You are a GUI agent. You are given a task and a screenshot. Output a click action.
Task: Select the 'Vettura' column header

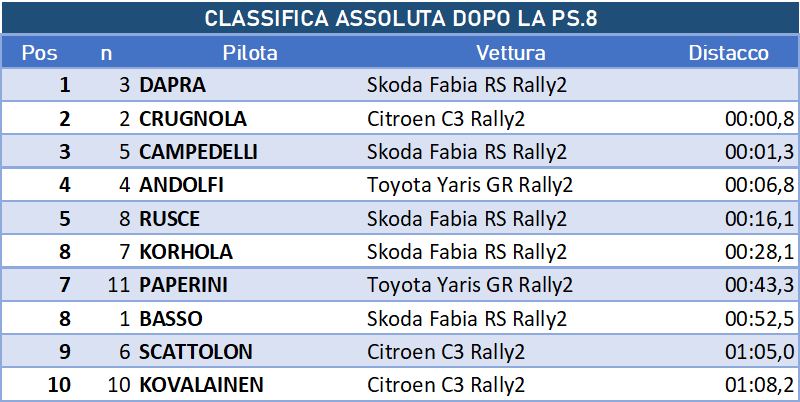pyautogui.click(x=510, y=53)
